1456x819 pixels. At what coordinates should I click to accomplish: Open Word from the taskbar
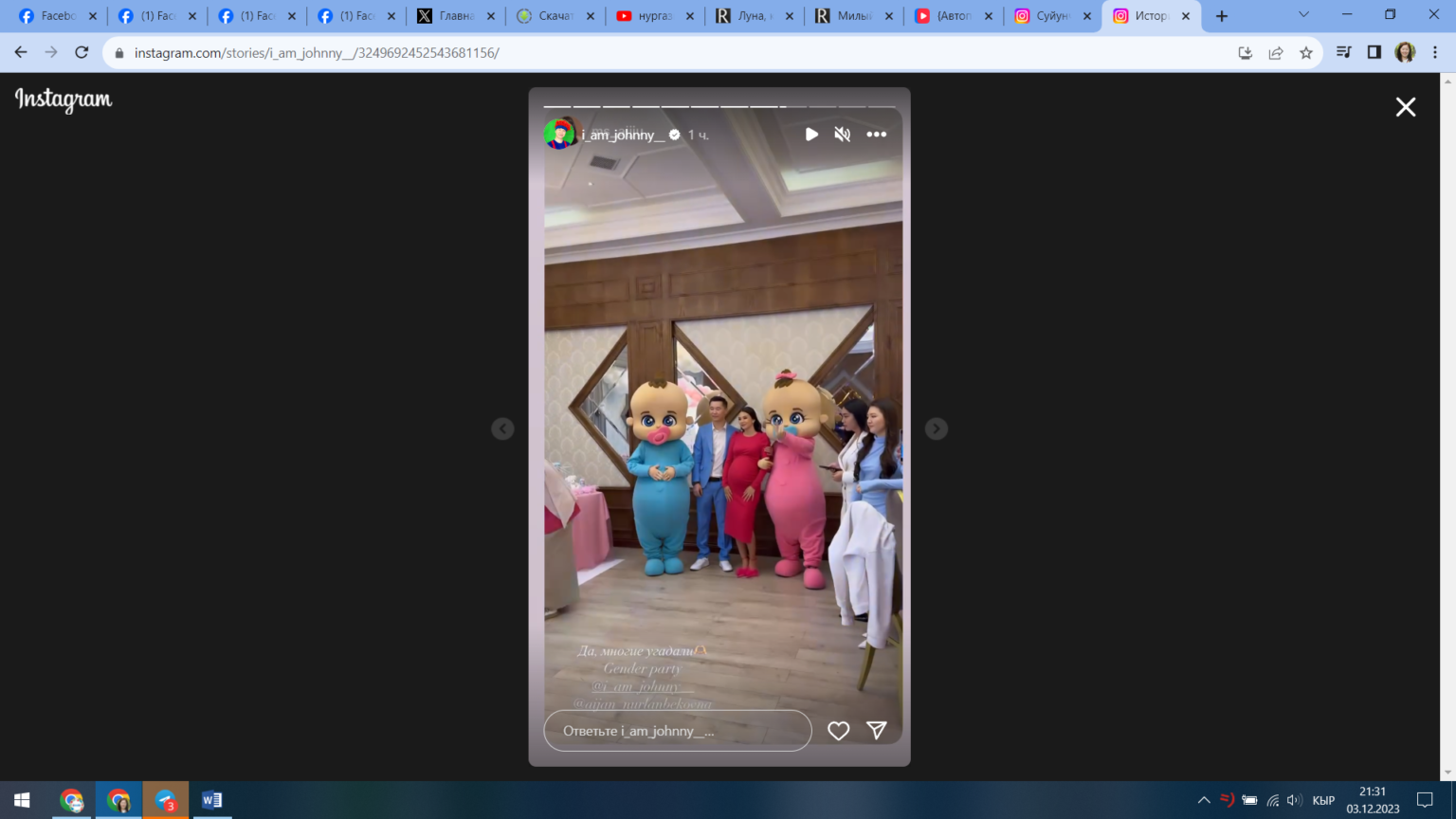[211, 800]
